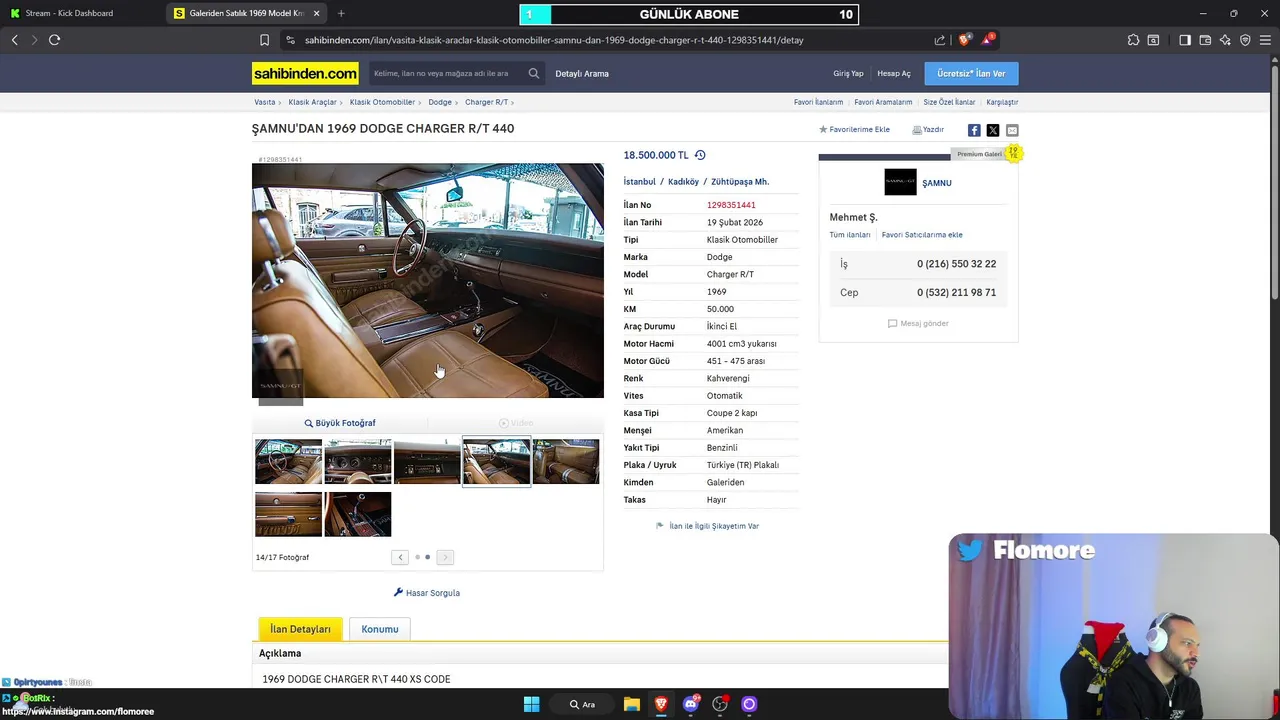Open Brave Shields lion icon
The image size is (1280, 720).
point(964,40)
